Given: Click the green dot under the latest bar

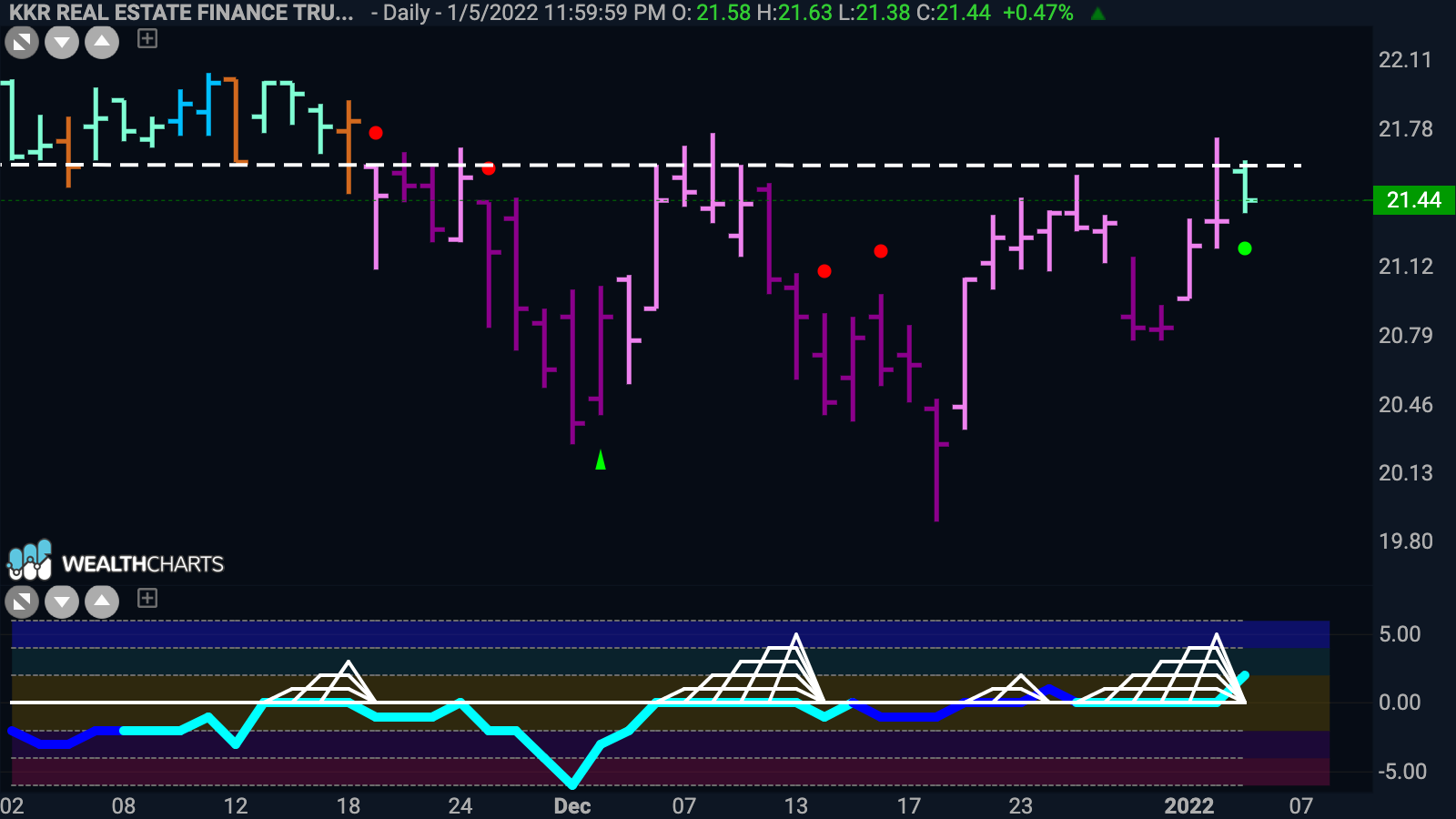Looking at the screenshot, I should tap(1245, 248).
